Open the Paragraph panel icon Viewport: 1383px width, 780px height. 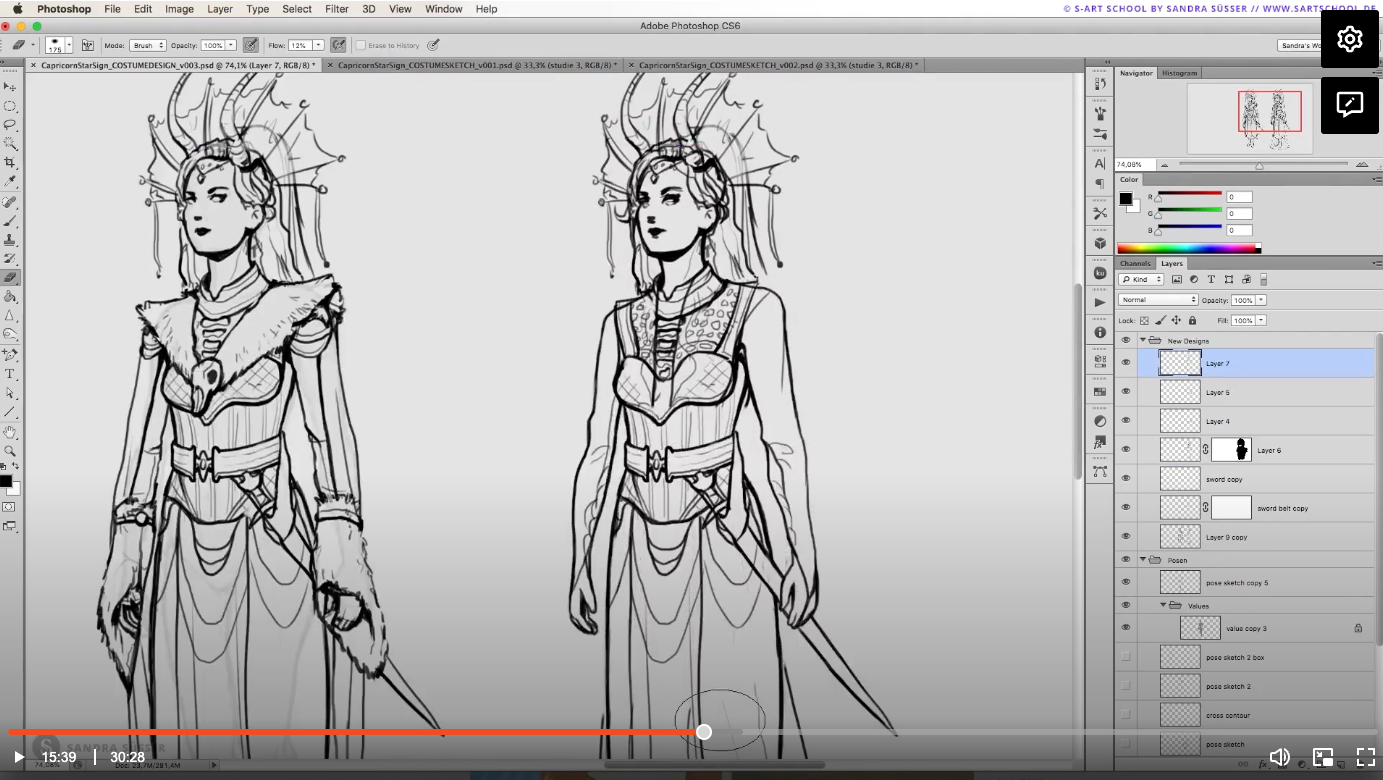pos(1100,184)
